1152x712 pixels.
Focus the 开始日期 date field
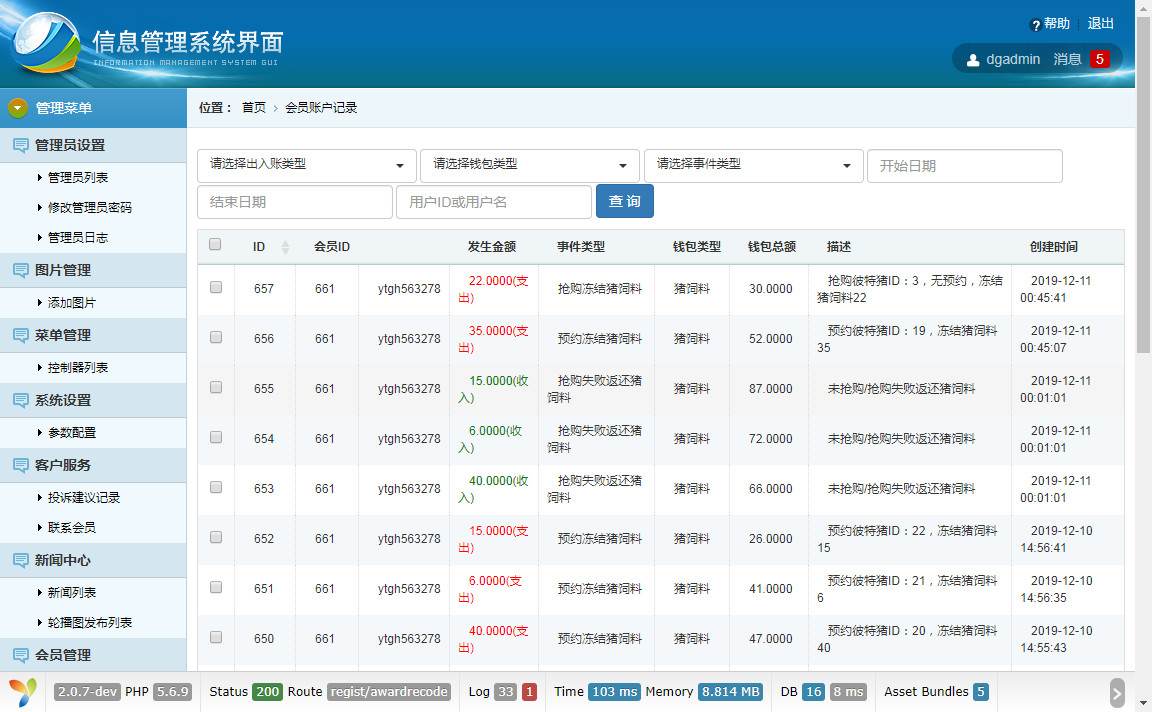(964, 166)
